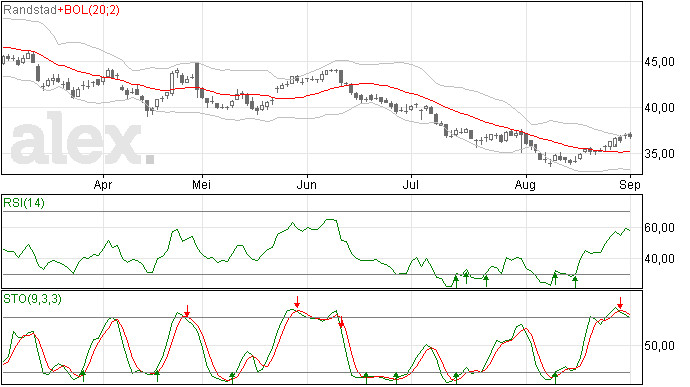Select the 40,00 value on price axis
Image resolution: width=690 pixels, height=387 pixels.
[659, 108]
